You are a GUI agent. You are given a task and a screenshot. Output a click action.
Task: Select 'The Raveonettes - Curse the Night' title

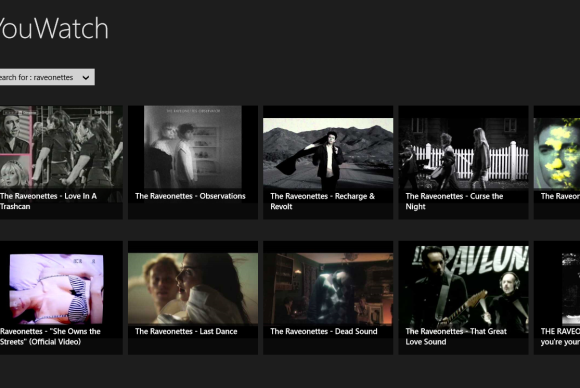(454, 201)
